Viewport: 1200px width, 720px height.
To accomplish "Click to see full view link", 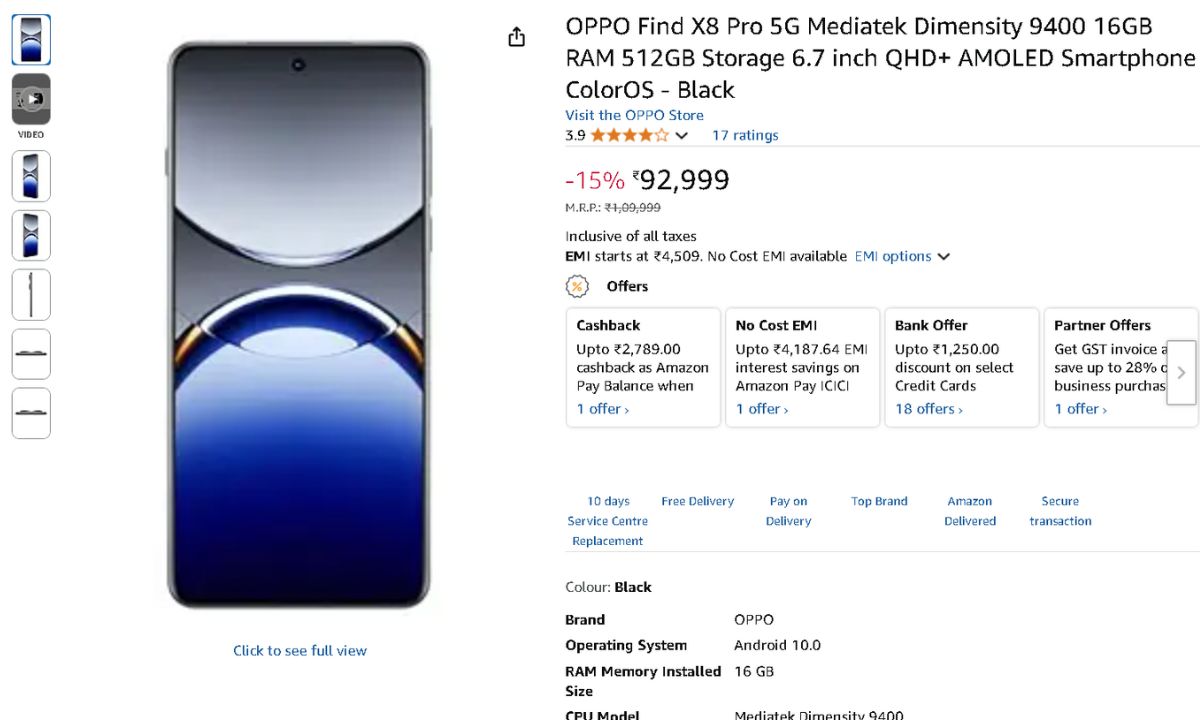I will tap(300, 650).
